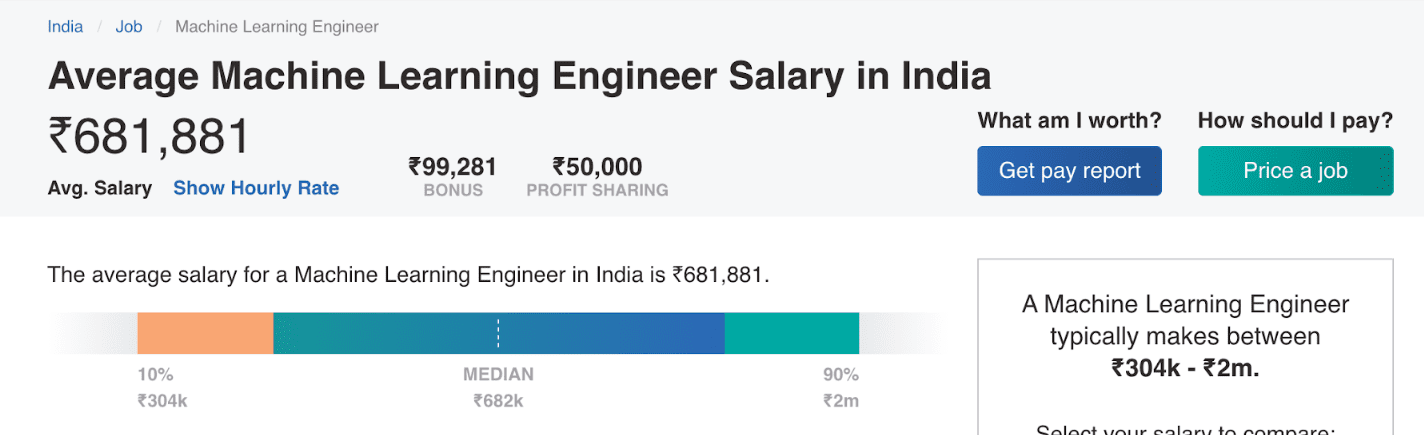Image resolution: width=1424 pixels, height=435 pixels.
Task: Click the ₹682k median value
Action: point(498,402)
